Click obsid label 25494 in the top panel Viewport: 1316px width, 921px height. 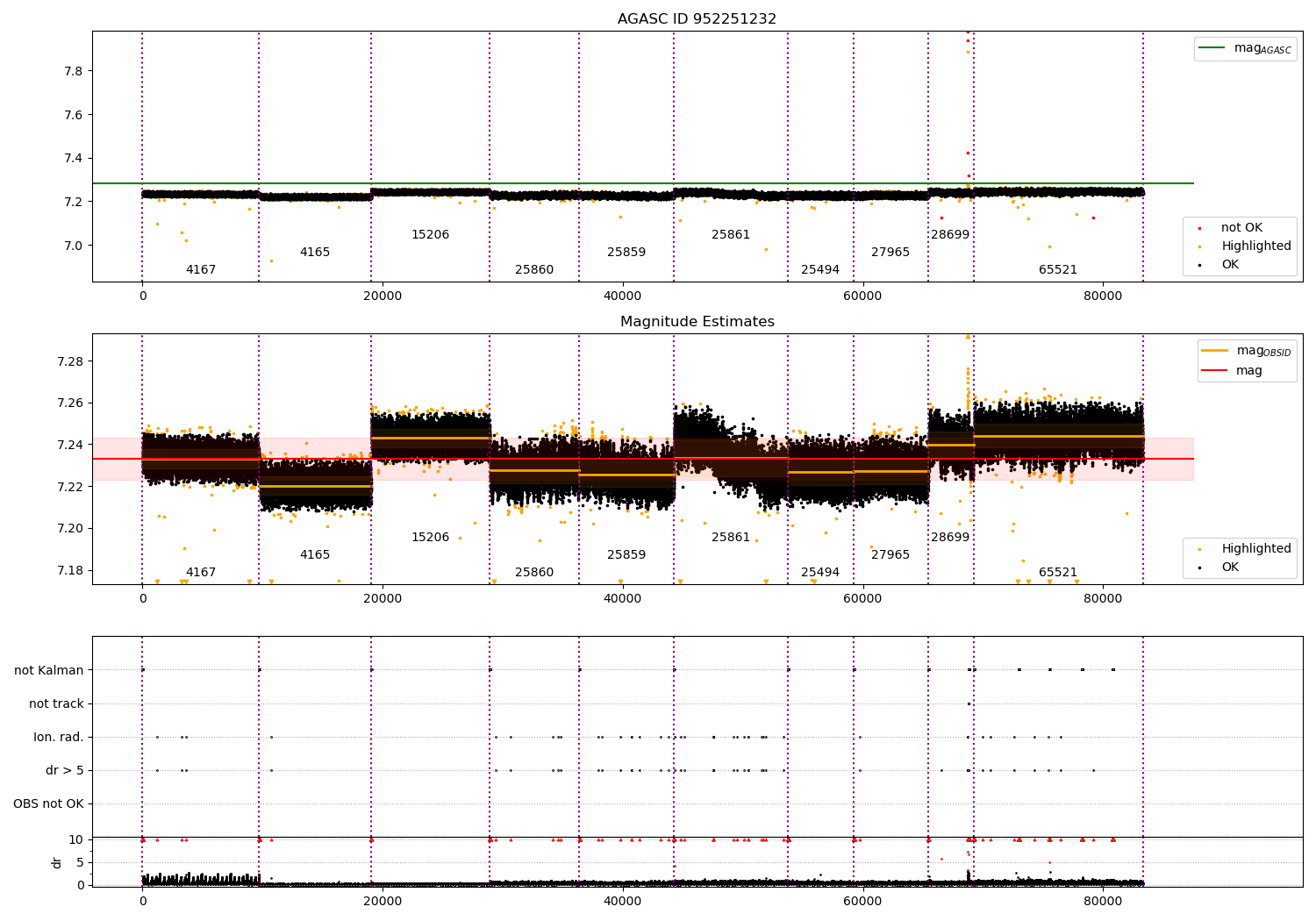[820, 270]
